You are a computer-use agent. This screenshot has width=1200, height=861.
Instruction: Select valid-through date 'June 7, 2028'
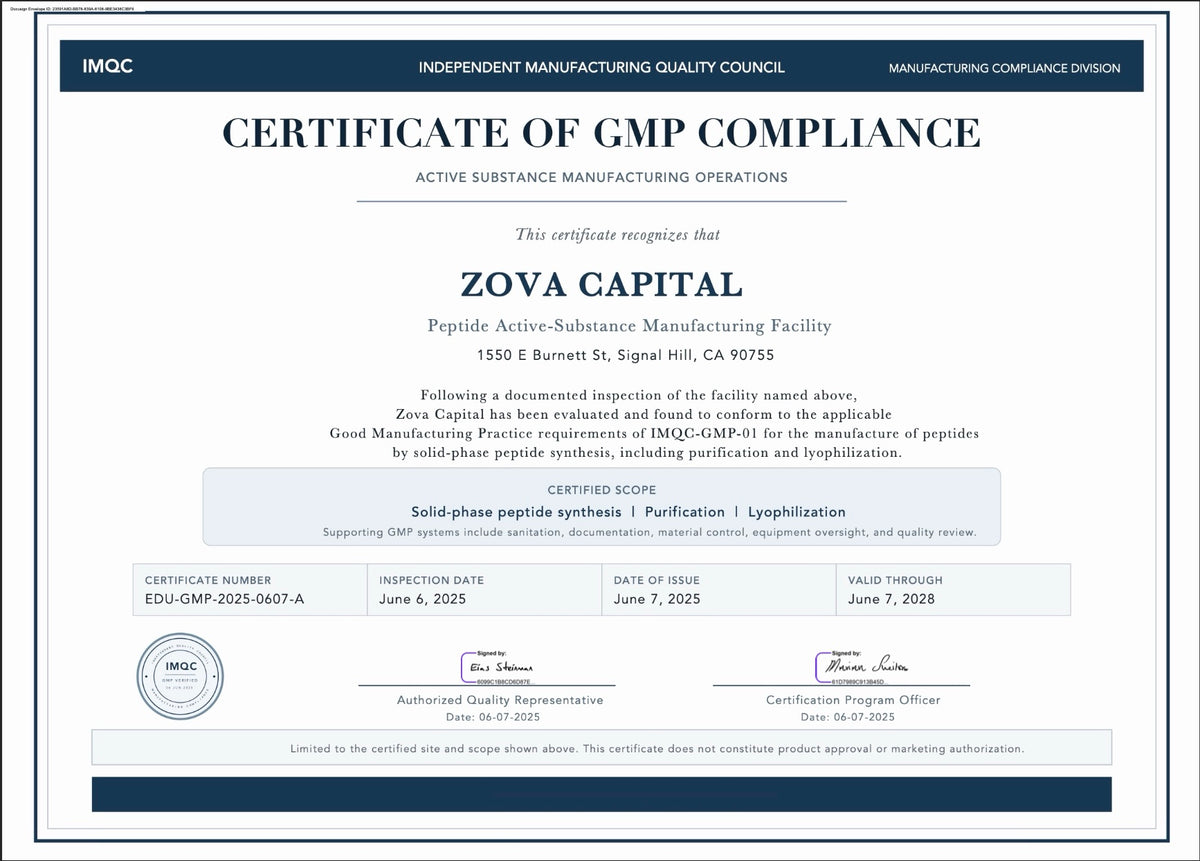pos(891,599)
